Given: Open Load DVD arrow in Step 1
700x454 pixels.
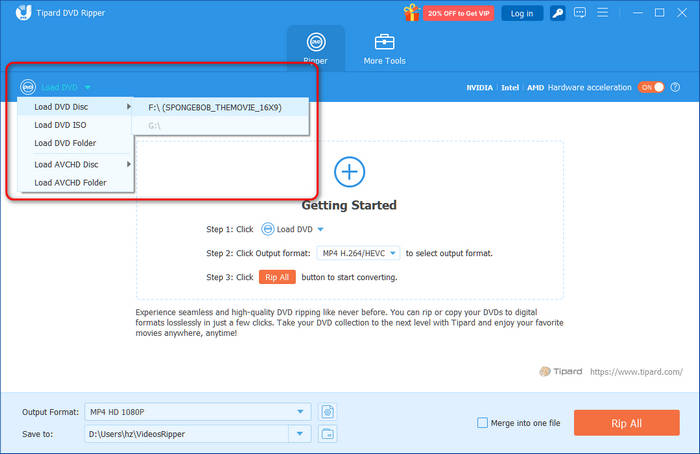Looking at the screenshot, I should pos(321,229).
